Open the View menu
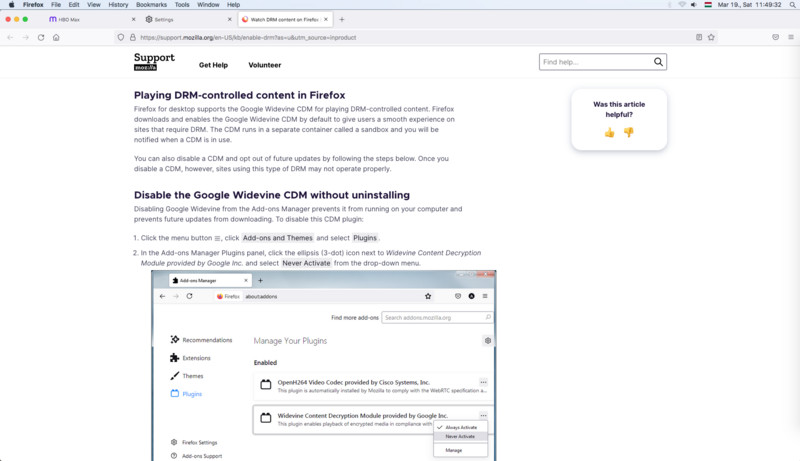 pos(94,5)
